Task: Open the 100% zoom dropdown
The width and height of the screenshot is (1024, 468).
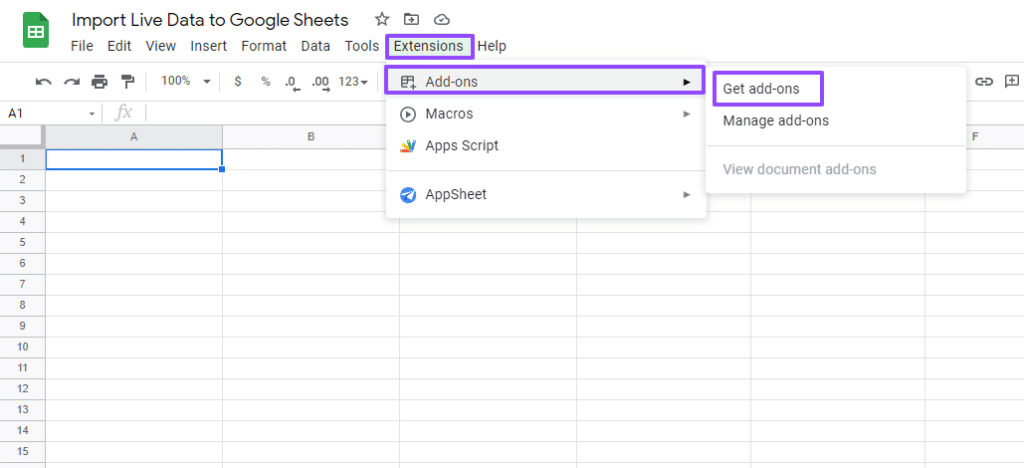Action: click(x=186, y=82)
